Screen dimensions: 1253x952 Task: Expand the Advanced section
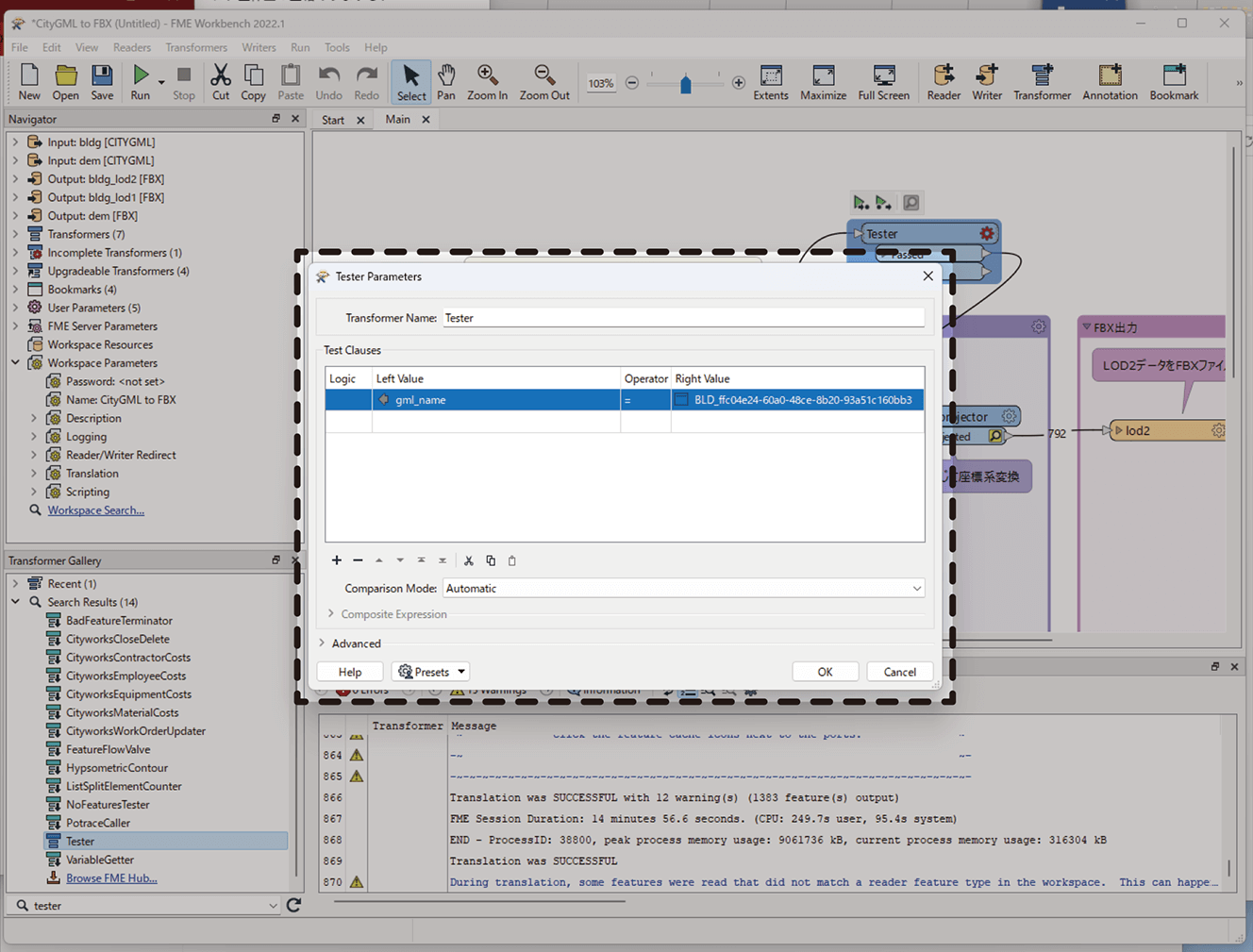pyautogui.click(x=323, y=643)
